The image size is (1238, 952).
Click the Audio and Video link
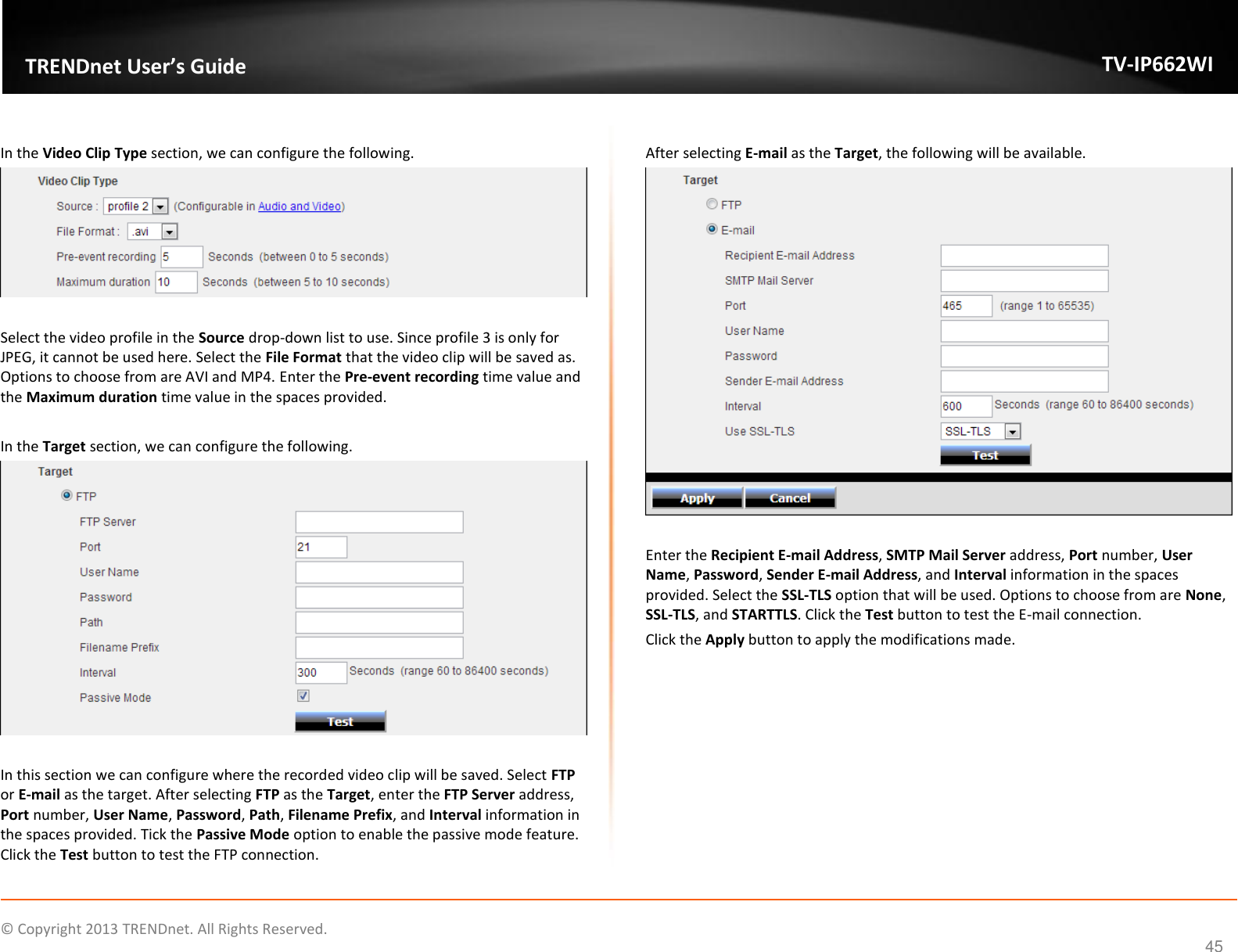click(300, 207)
